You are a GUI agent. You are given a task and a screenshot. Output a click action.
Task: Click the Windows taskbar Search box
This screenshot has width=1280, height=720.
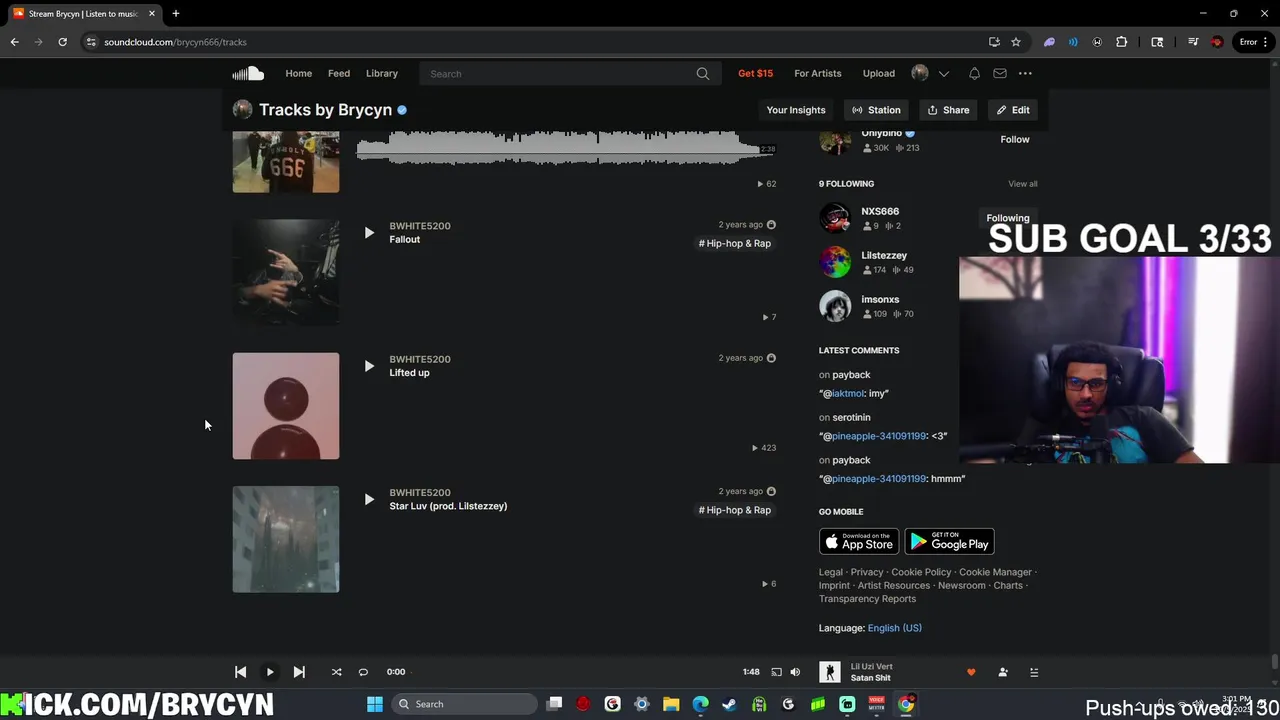pos(464,704)
